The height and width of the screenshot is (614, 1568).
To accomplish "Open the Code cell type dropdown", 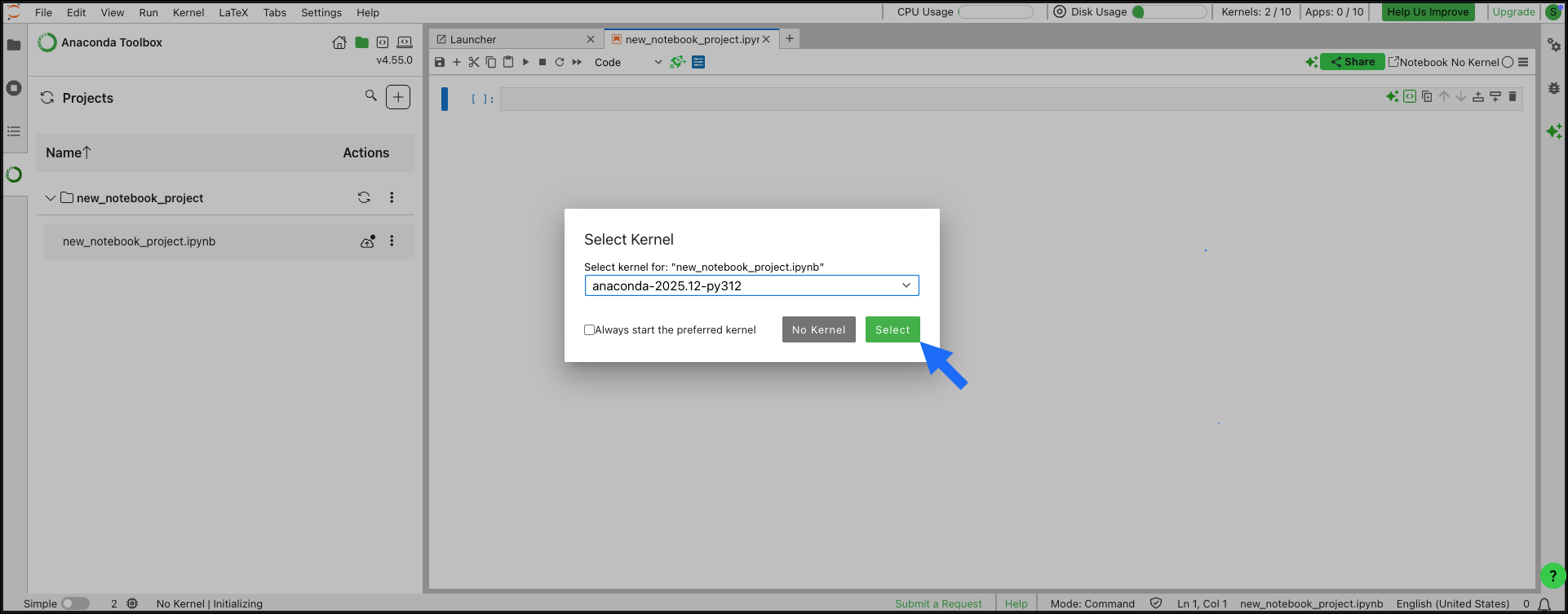I will pyautogui.click(x=627, y=62).
